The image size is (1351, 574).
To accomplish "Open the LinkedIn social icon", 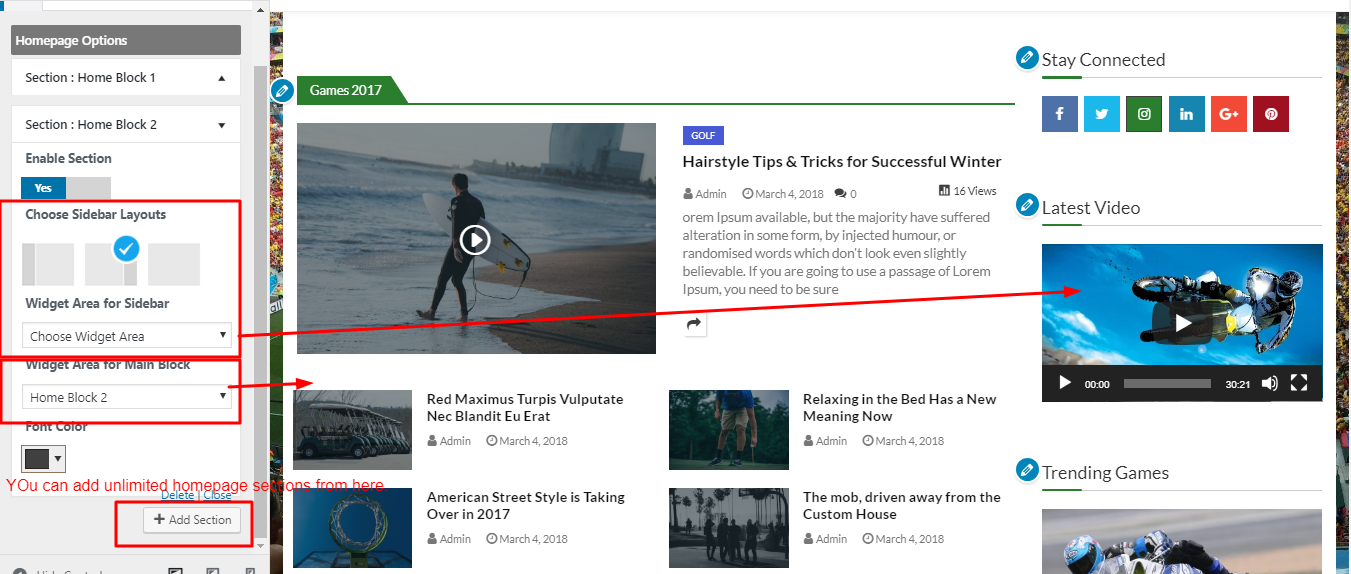I will click(1186, 114).
